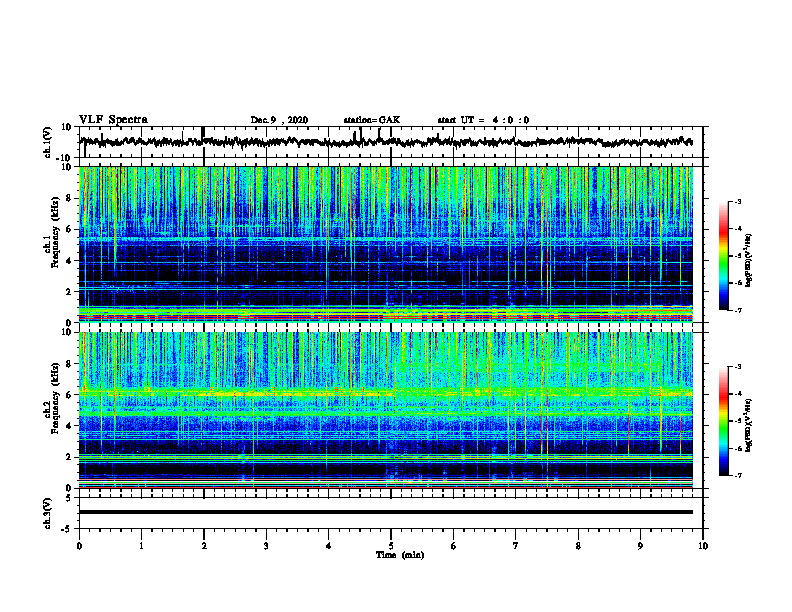Click the ch.2 "Frequency (kHz)" axis label
792x612 pixels.
[x=56, y=397]
